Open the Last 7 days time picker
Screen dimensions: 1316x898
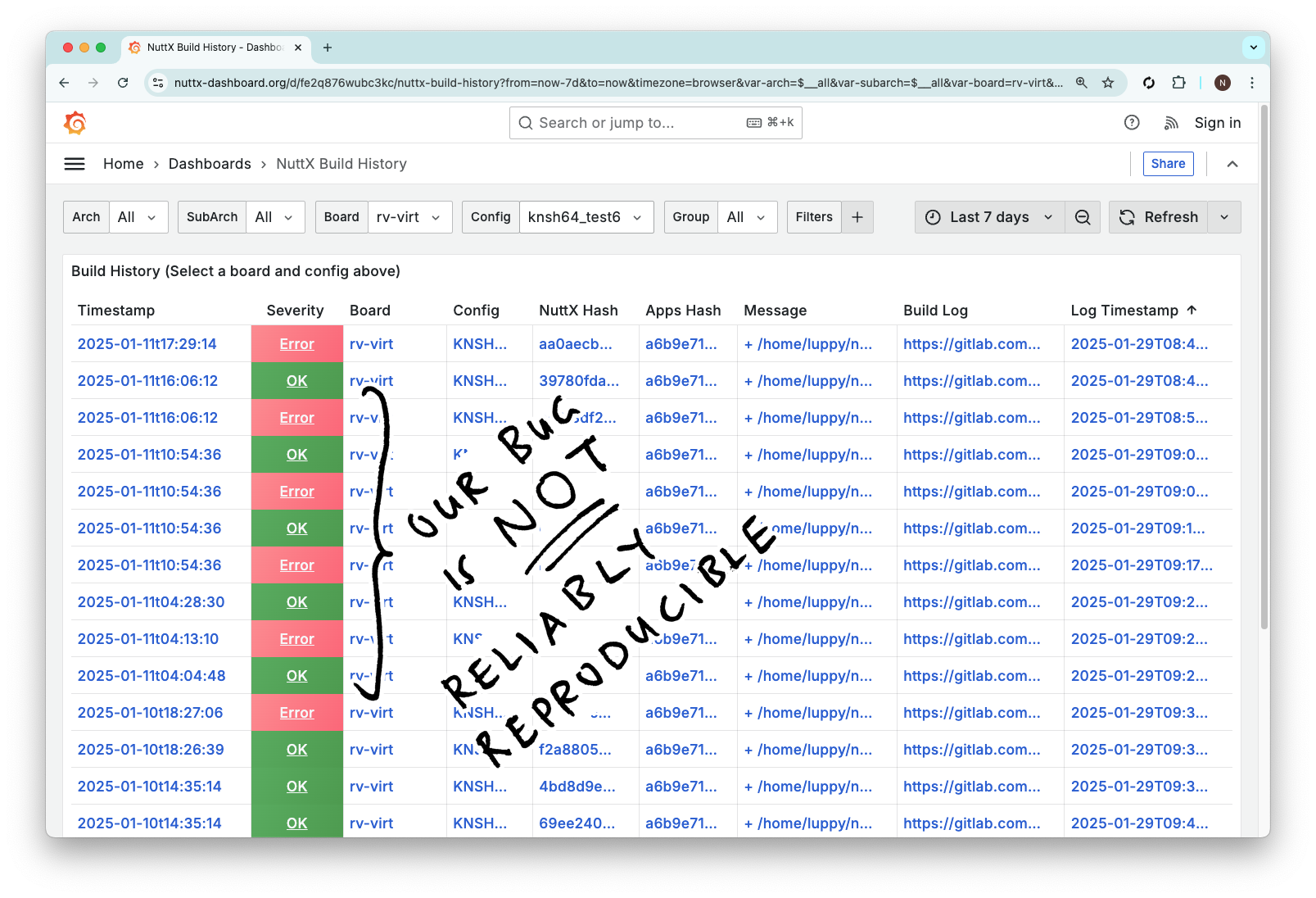989,217
